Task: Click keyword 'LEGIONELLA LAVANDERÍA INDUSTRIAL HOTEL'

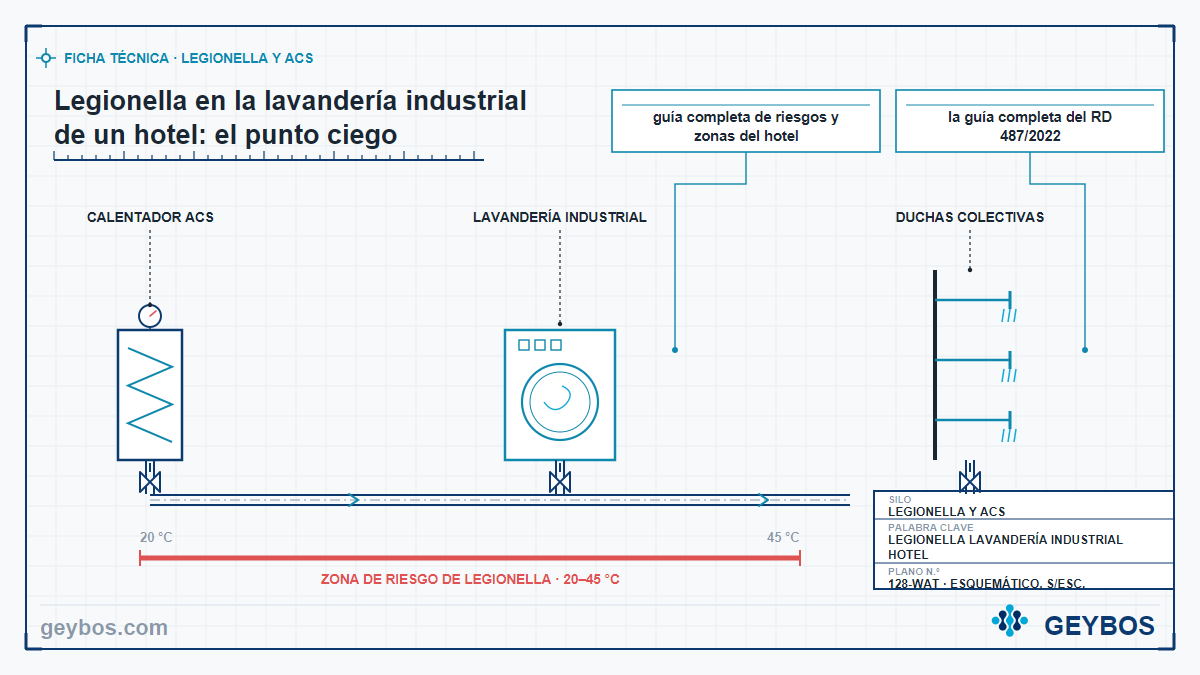Action: pyautogui.click(x=1005, y=547)
